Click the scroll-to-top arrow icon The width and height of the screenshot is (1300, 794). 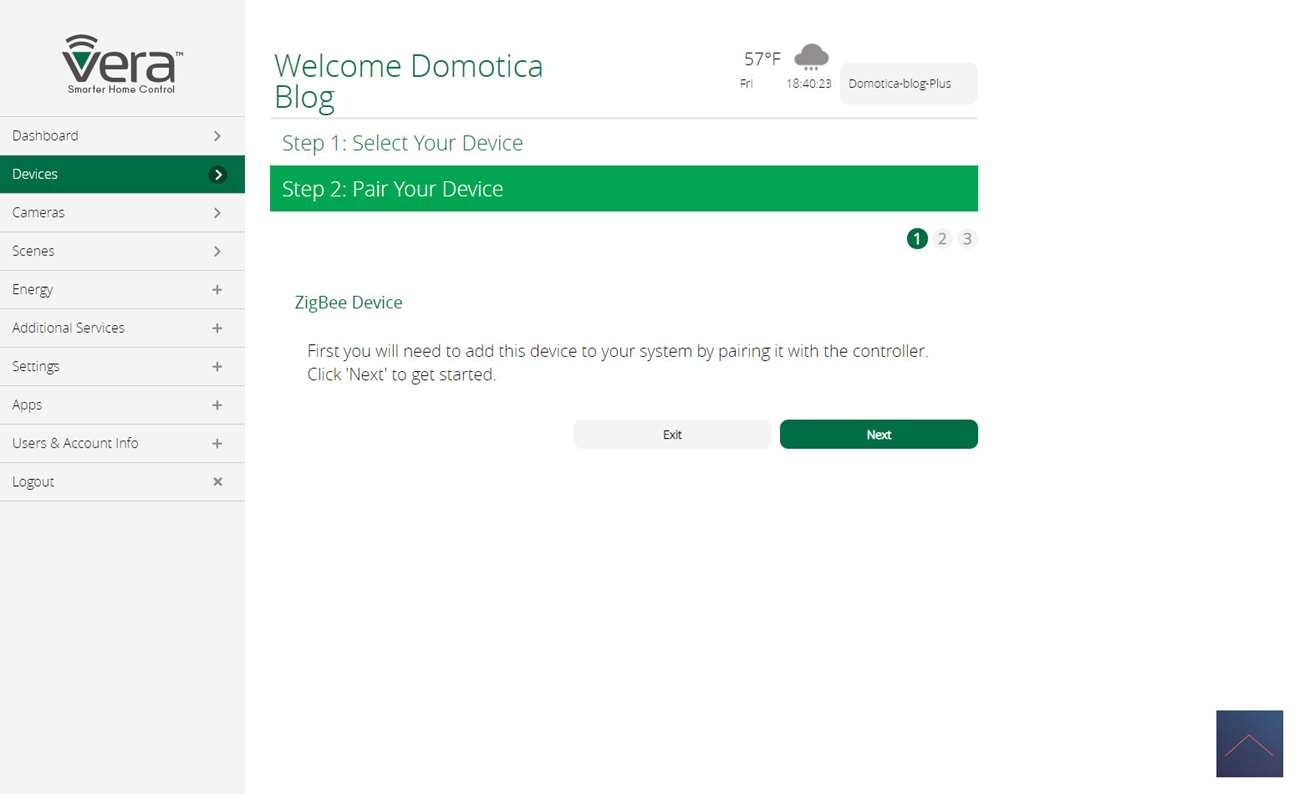click(x=1249, y=744)
